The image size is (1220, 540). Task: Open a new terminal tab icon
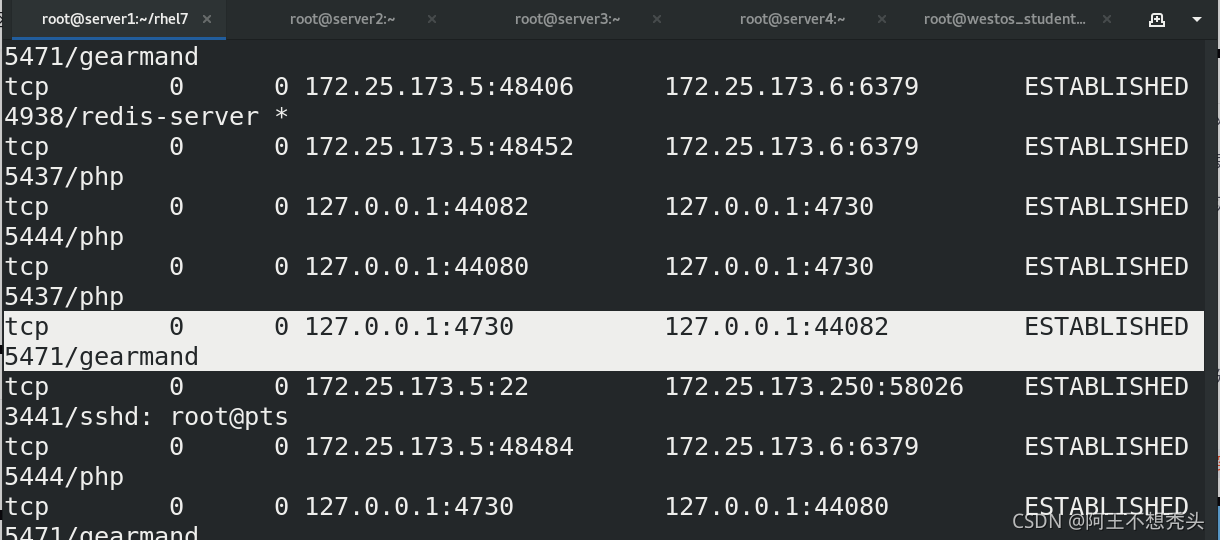point(1157,19)
